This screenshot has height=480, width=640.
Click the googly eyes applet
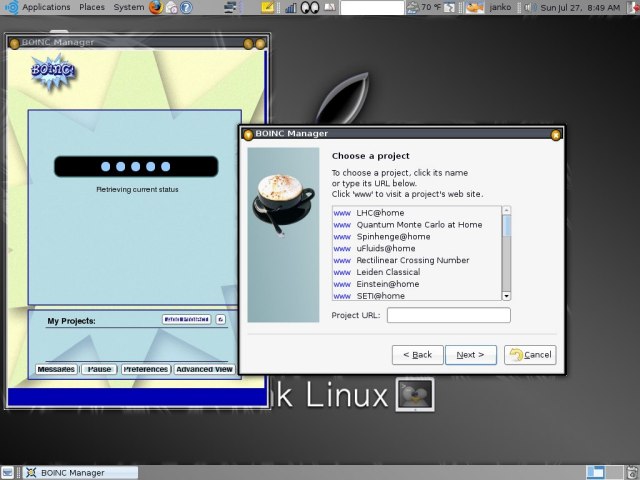[310, 7]
